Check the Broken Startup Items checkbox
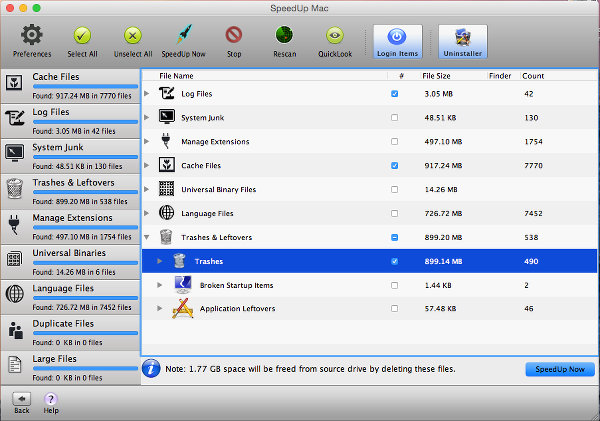Viewport: 600px width, 421px height. (x=395, y=285)
